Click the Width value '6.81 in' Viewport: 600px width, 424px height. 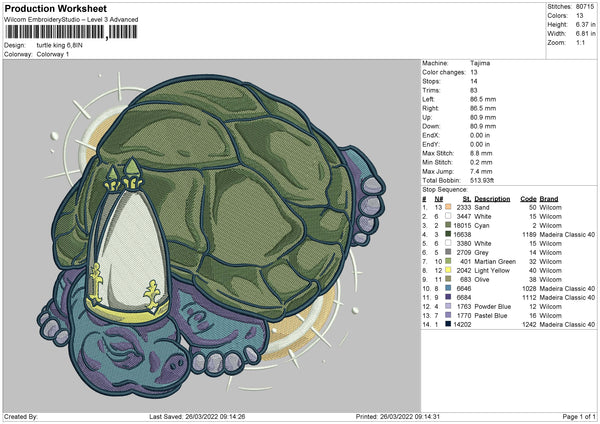[585, 34]
